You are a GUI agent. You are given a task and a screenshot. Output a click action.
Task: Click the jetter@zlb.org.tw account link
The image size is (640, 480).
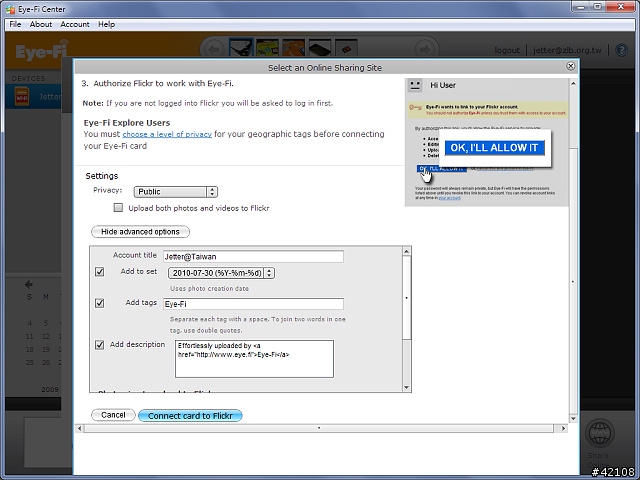567,50
